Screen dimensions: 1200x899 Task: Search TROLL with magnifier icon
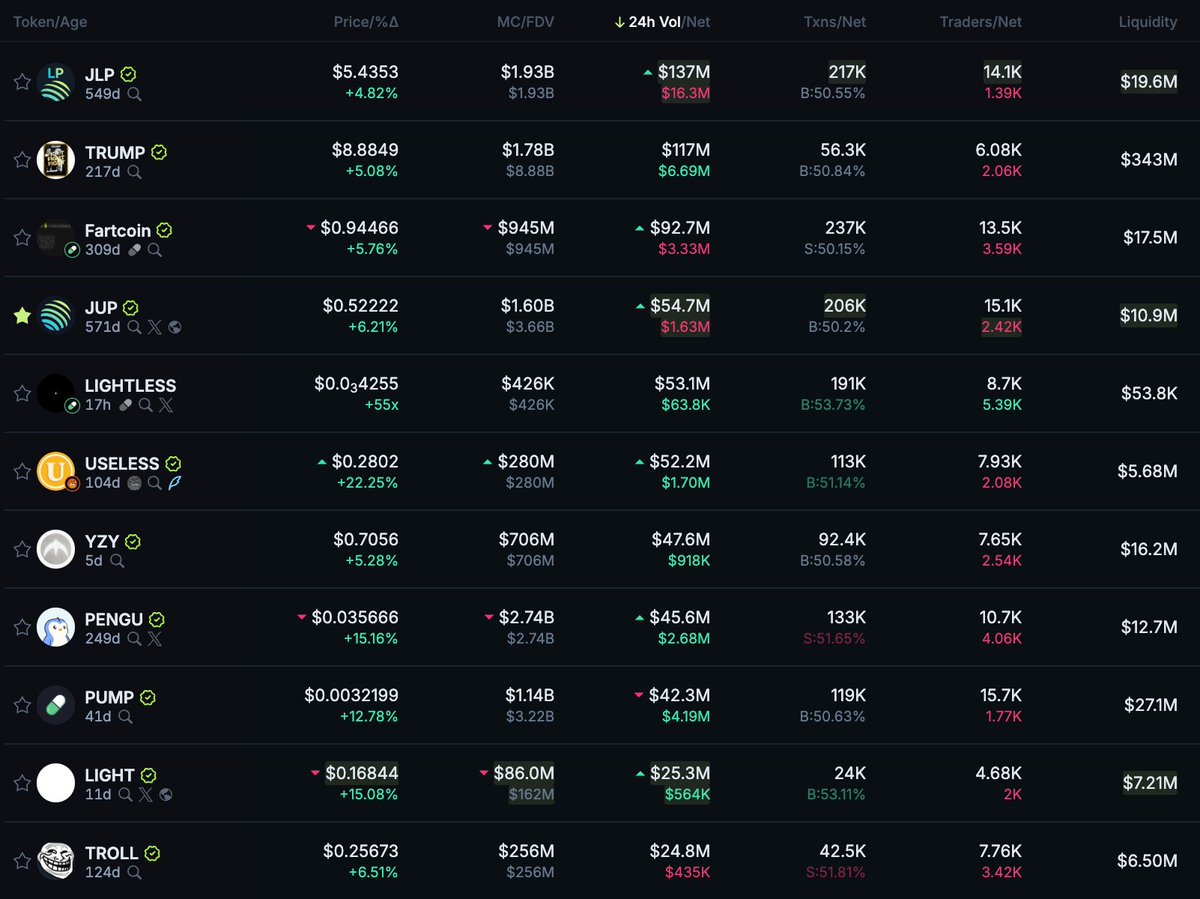(x=134, y=874)
